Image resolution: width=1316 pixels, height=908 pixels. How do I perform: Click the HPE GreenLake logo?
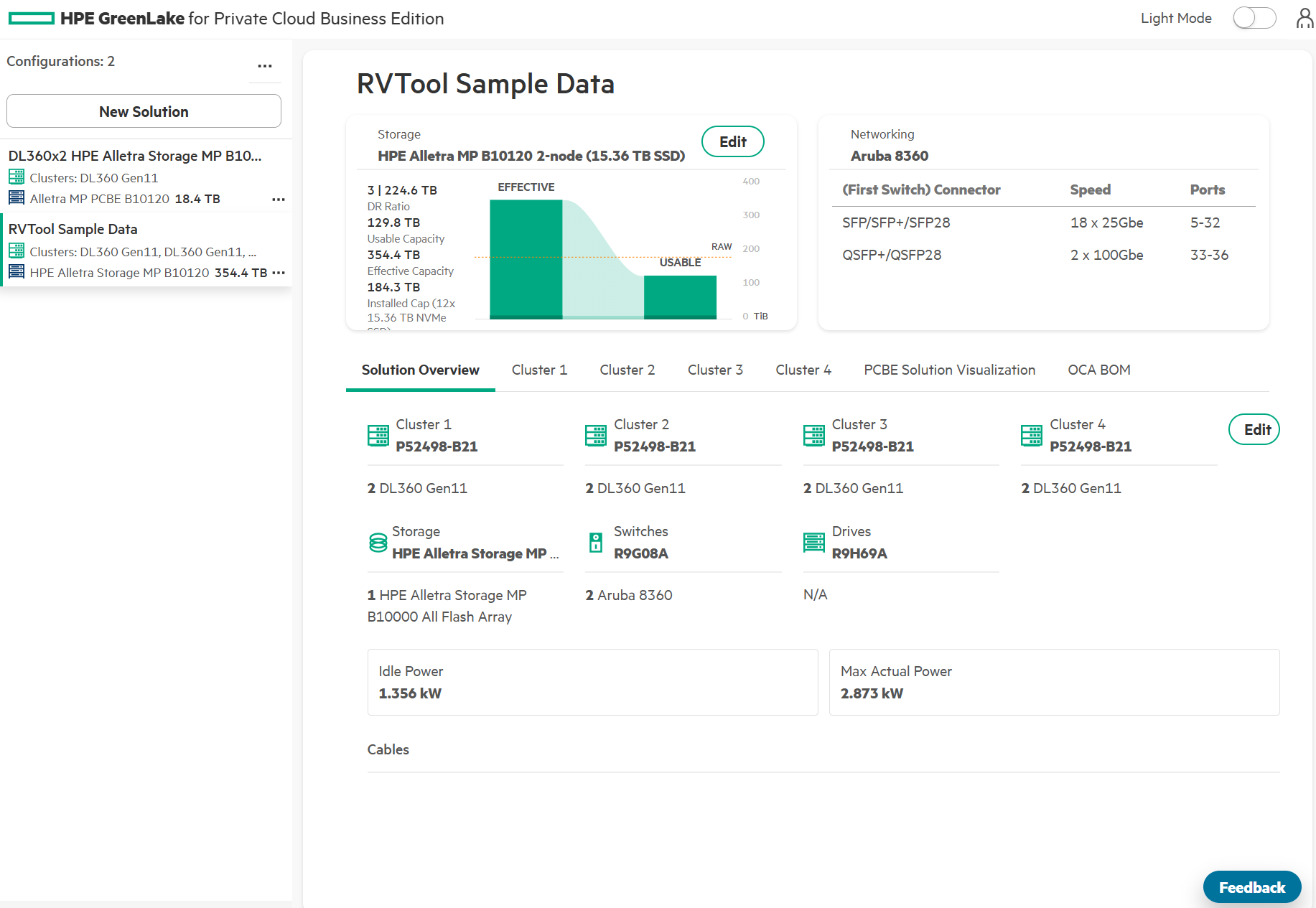(30, 18)
